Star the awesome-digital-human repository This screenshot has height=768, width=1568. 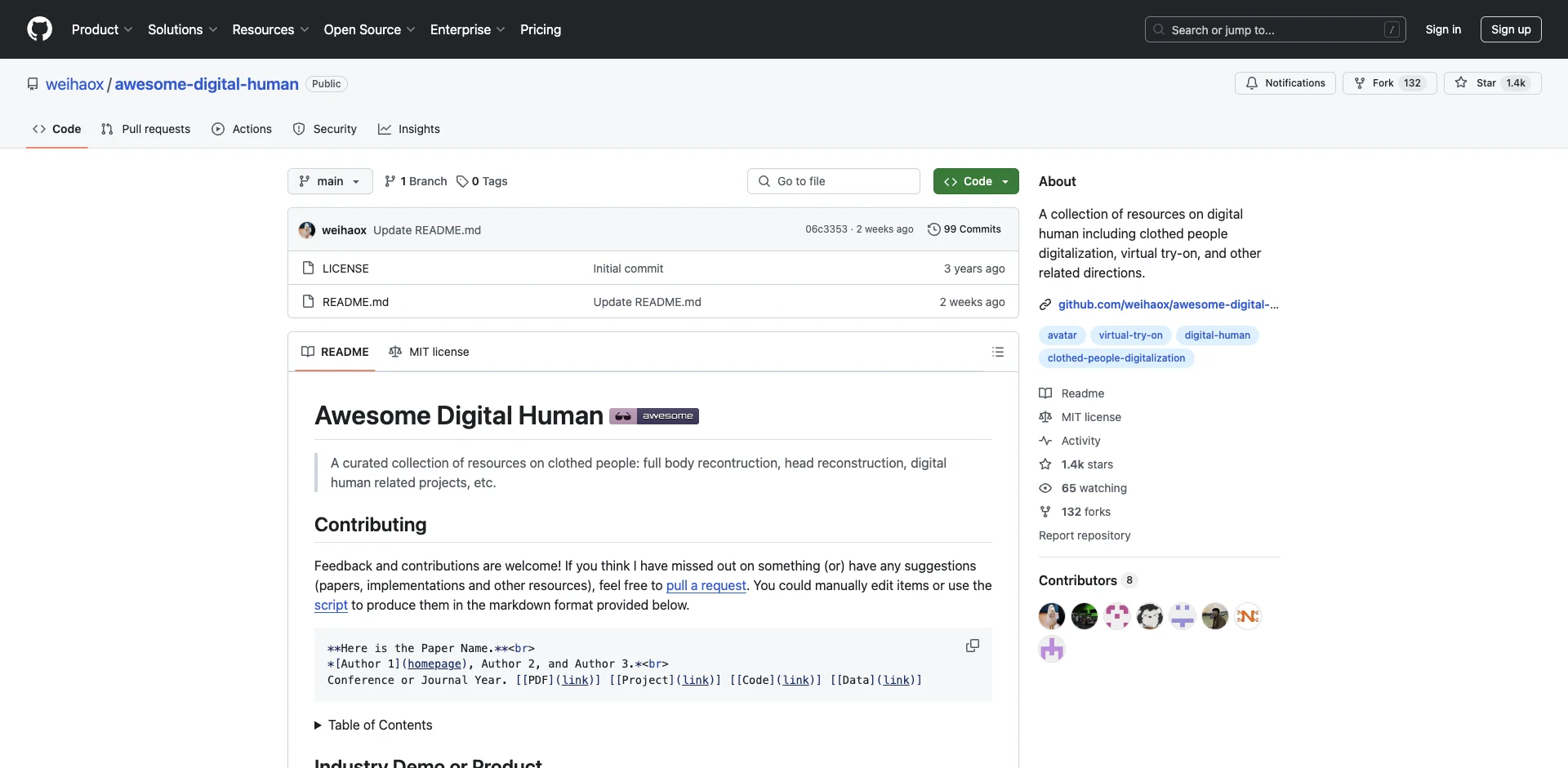pyautogui.click(x=1492, y=83)
